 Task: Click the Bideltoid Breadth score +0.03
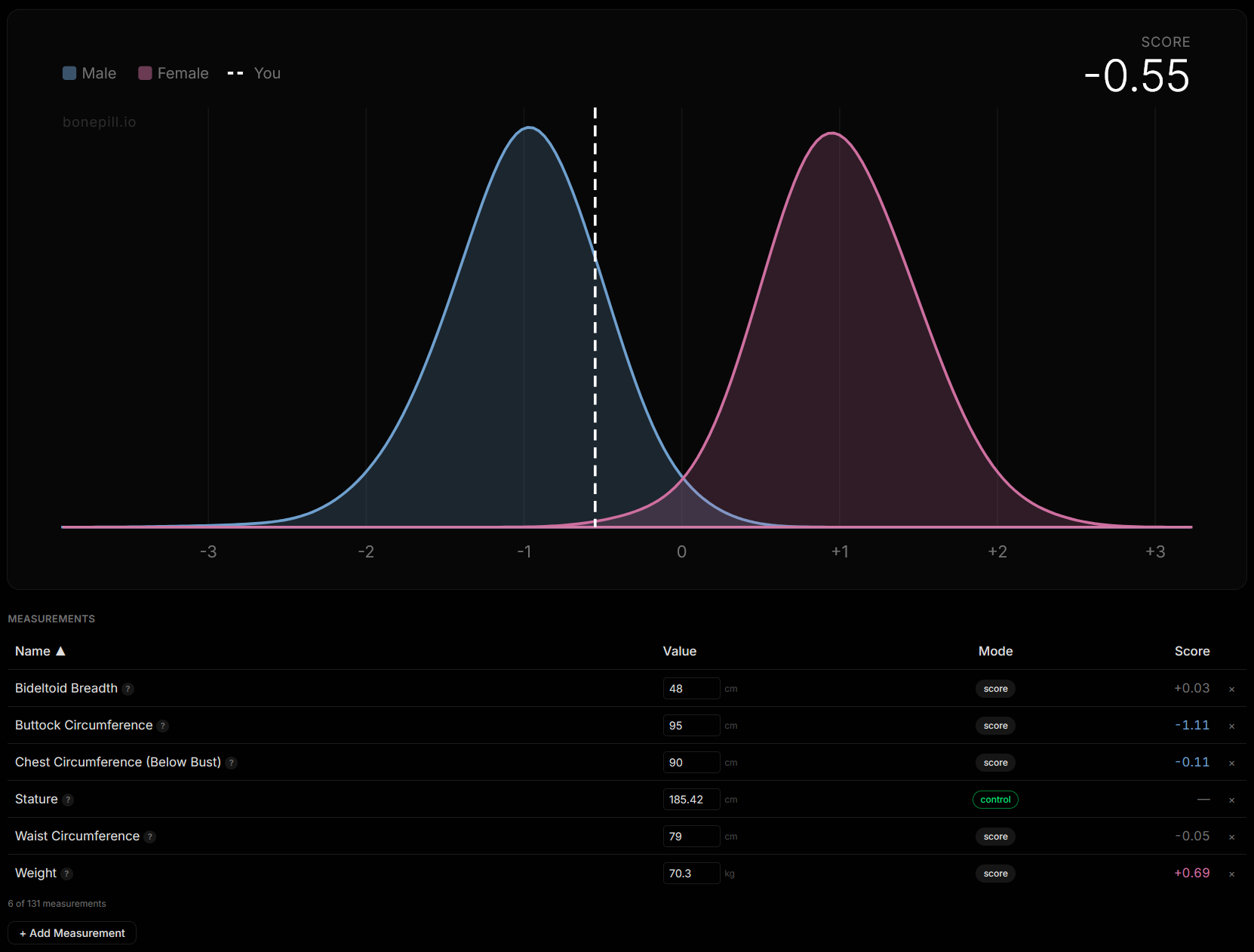tap(1192, 689)
